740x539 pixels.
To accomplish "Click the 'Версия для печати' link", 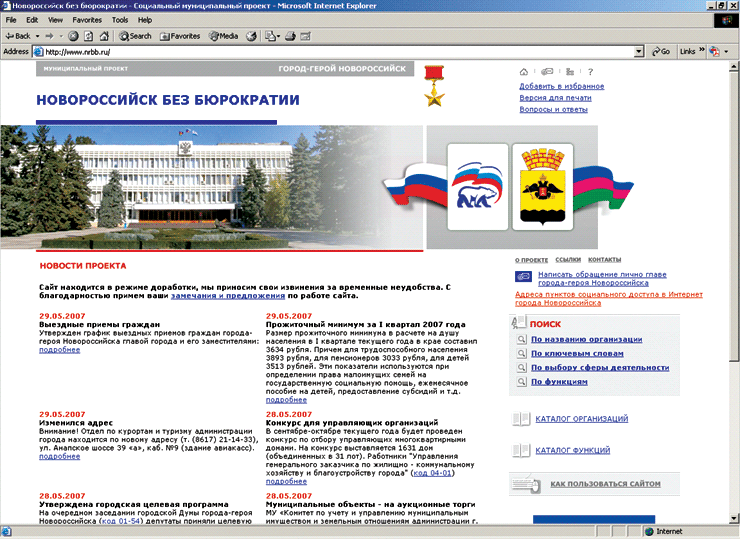I will (555, 98).
